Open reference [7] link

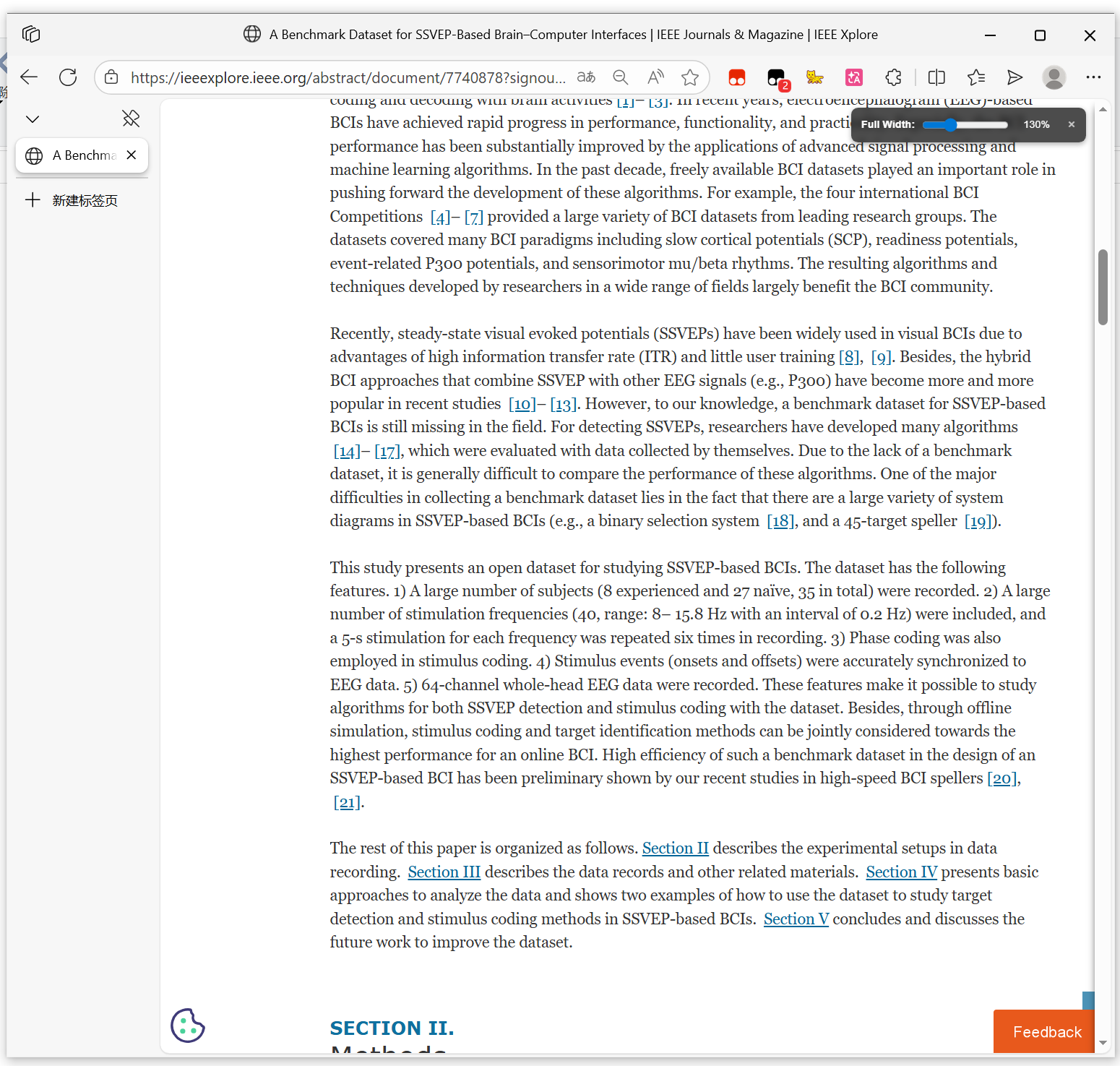coord(474,217)
